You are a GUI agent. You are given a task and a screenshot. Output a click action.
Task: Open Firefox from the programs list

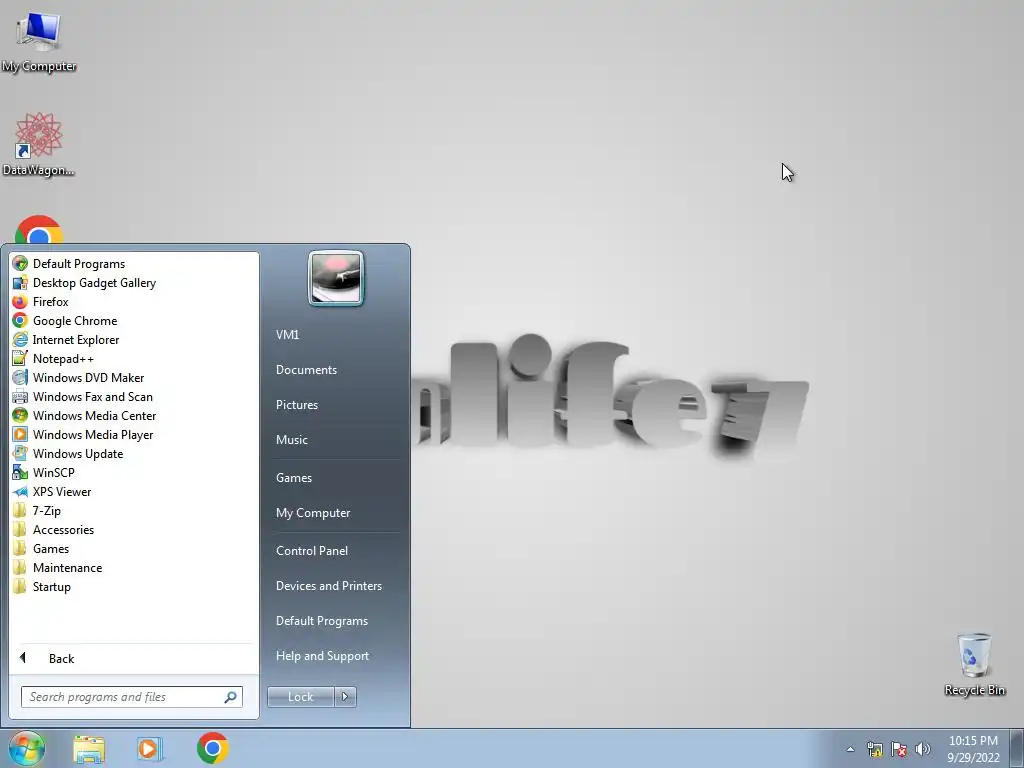(40, 302)
